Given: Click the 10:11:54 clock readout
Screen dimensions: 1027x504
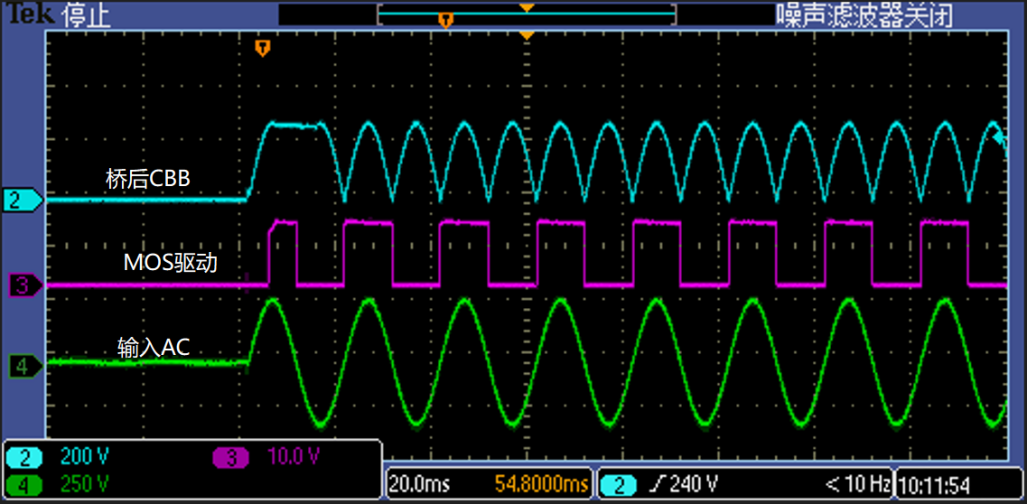Looking at the screenshot, I should pos(935,486).
